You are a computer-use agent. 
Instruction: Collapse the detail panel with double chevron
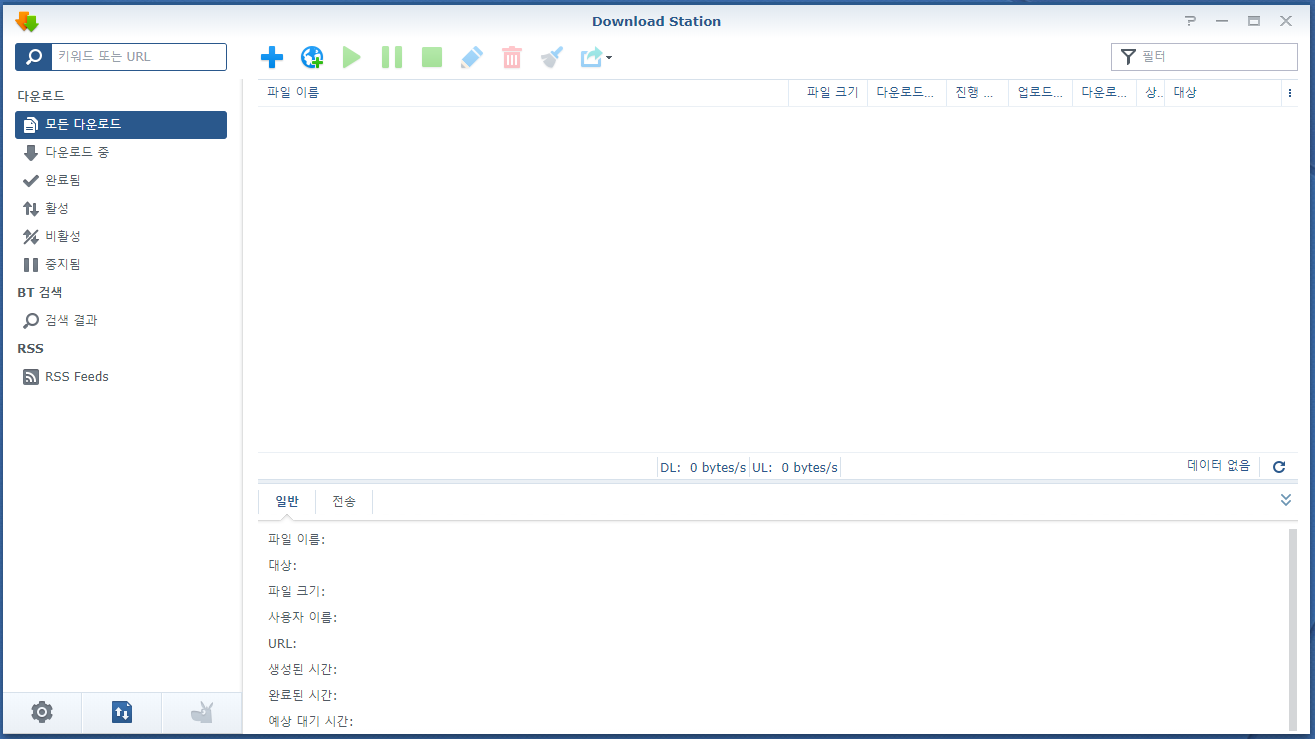click(x=1286, y=499)
